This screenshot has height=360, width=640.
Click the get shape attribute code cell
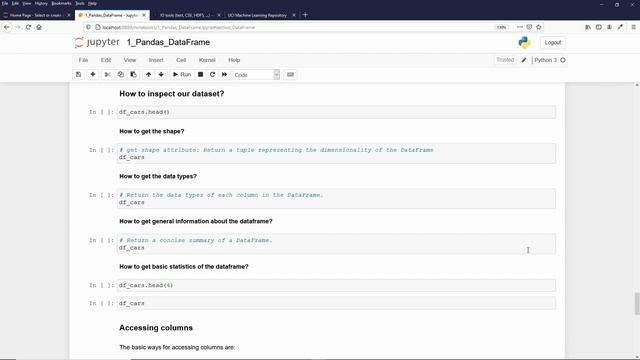pyautogui.click(x=336, y=153)
